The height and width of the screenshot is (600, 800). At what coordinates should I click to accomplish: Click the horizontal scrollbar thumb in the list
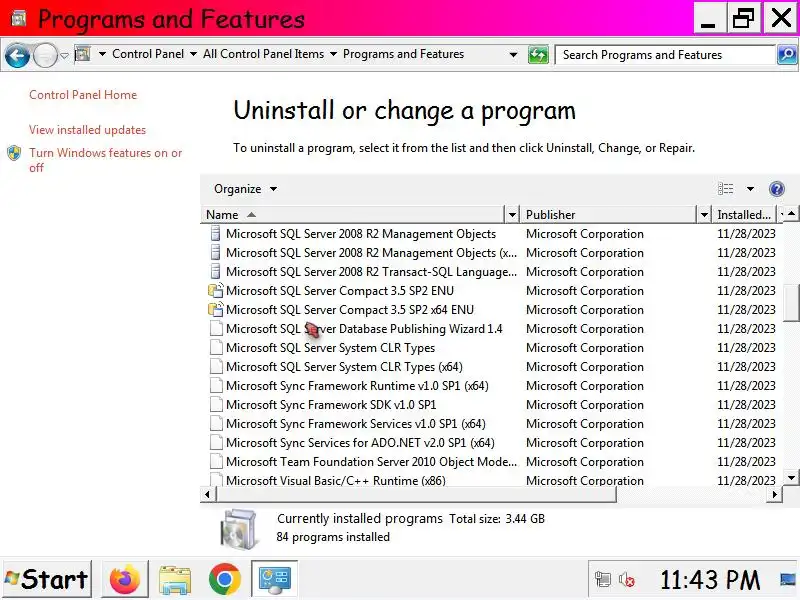(416, 494)
